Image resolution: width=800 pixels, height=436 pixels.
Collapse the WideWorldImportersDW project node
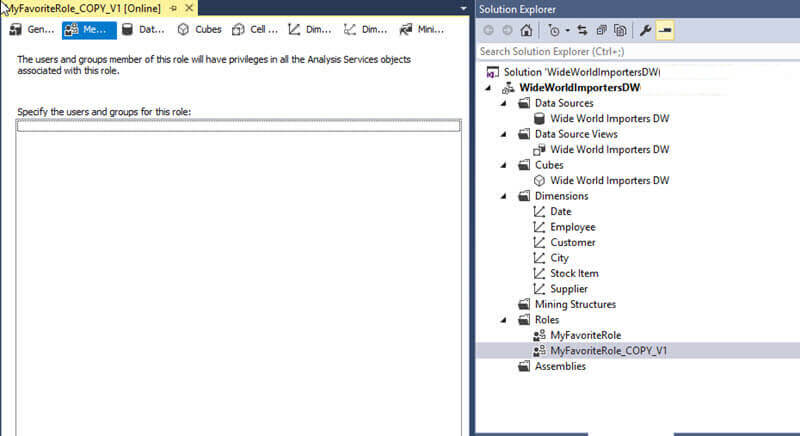489,88
